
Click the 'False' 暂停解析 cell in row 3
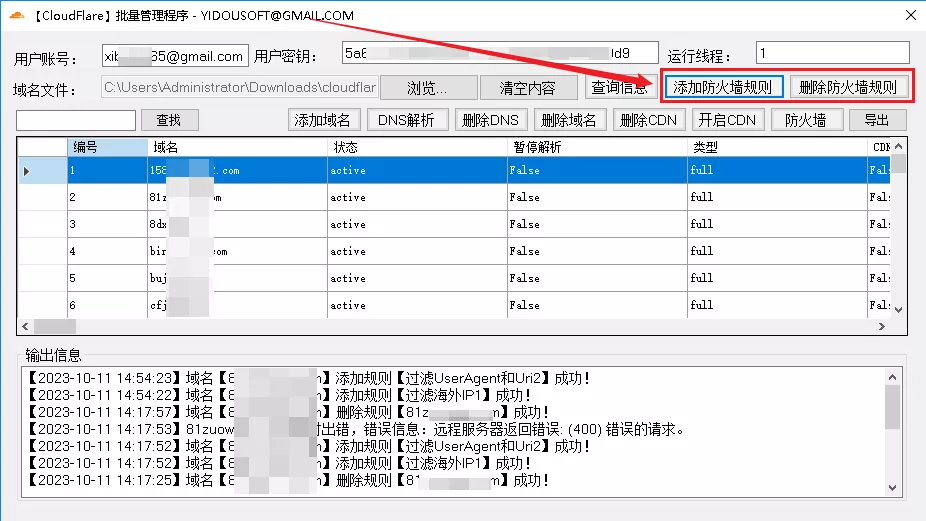(597, 224)
